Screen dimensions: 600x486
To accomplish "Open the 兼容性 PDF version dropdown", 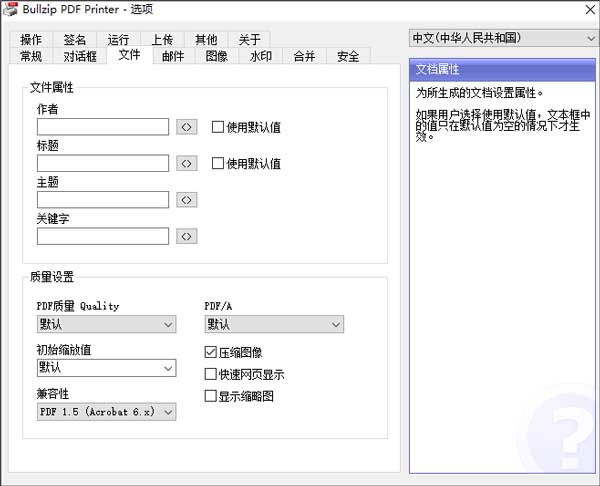I will pos(106,411).
